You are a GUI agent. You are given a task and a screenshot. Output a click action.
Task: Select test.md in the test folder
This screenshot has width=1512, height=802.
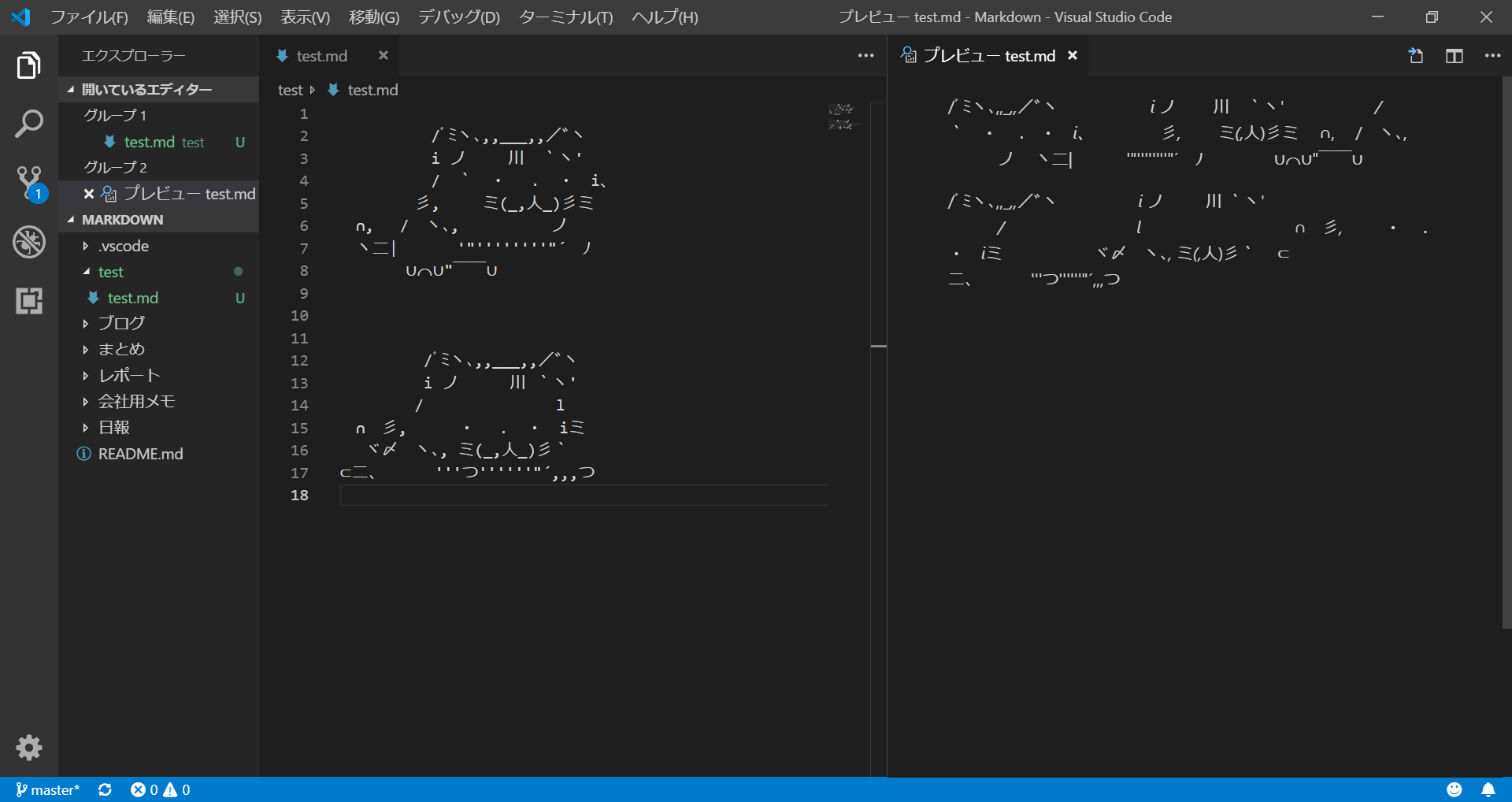pos(158,298)
